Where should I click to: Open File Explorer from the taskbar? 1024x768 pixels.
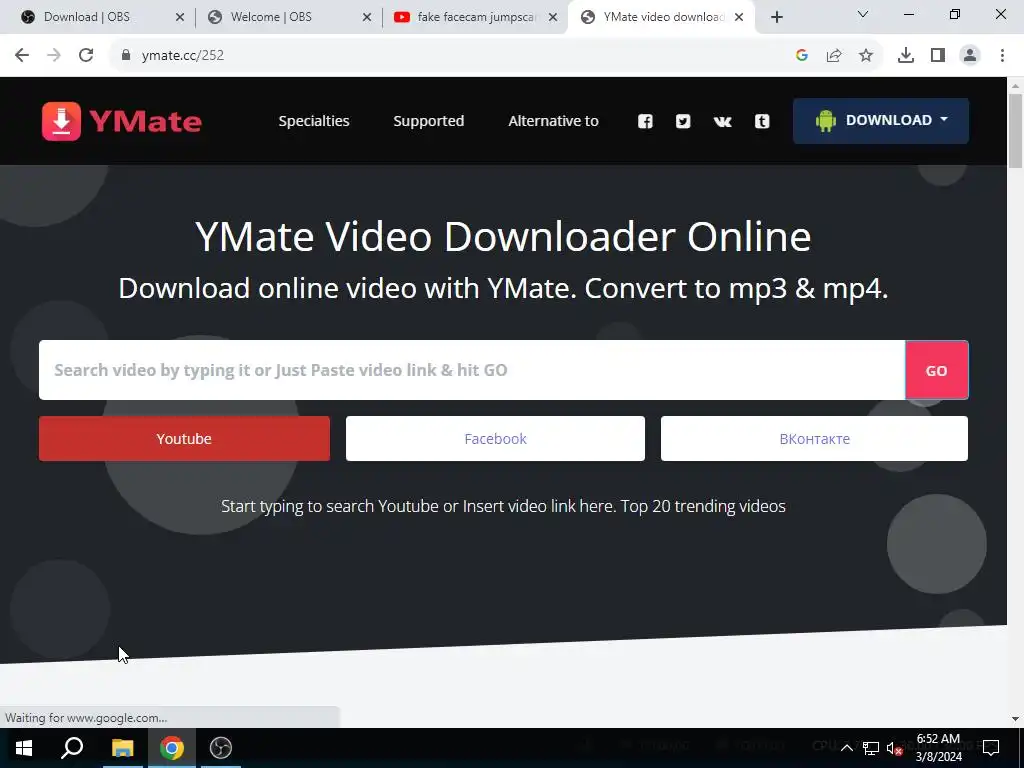point(122,748)
